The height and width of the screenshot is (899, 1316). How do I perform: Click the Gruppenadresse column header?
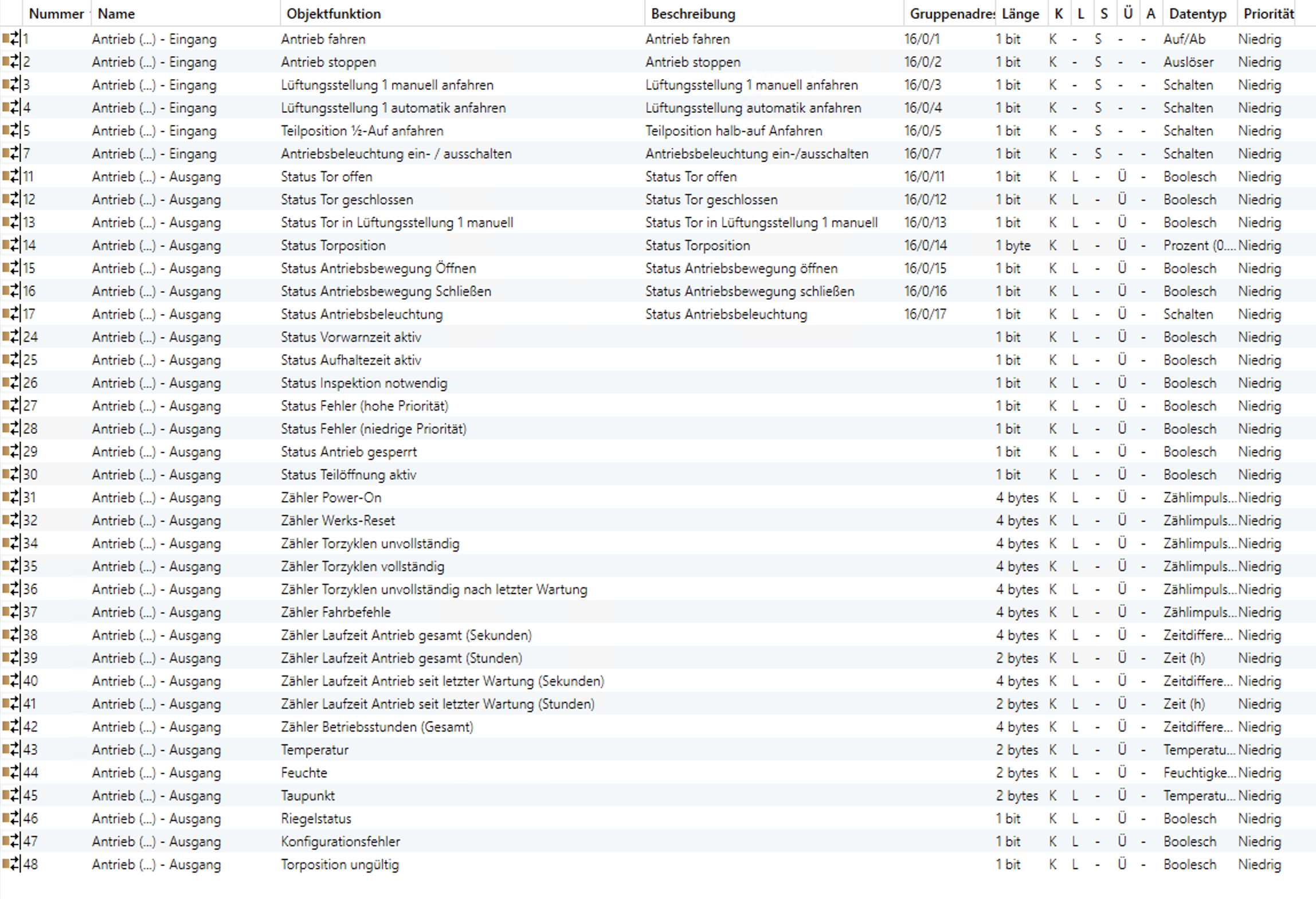coord(951,14)
